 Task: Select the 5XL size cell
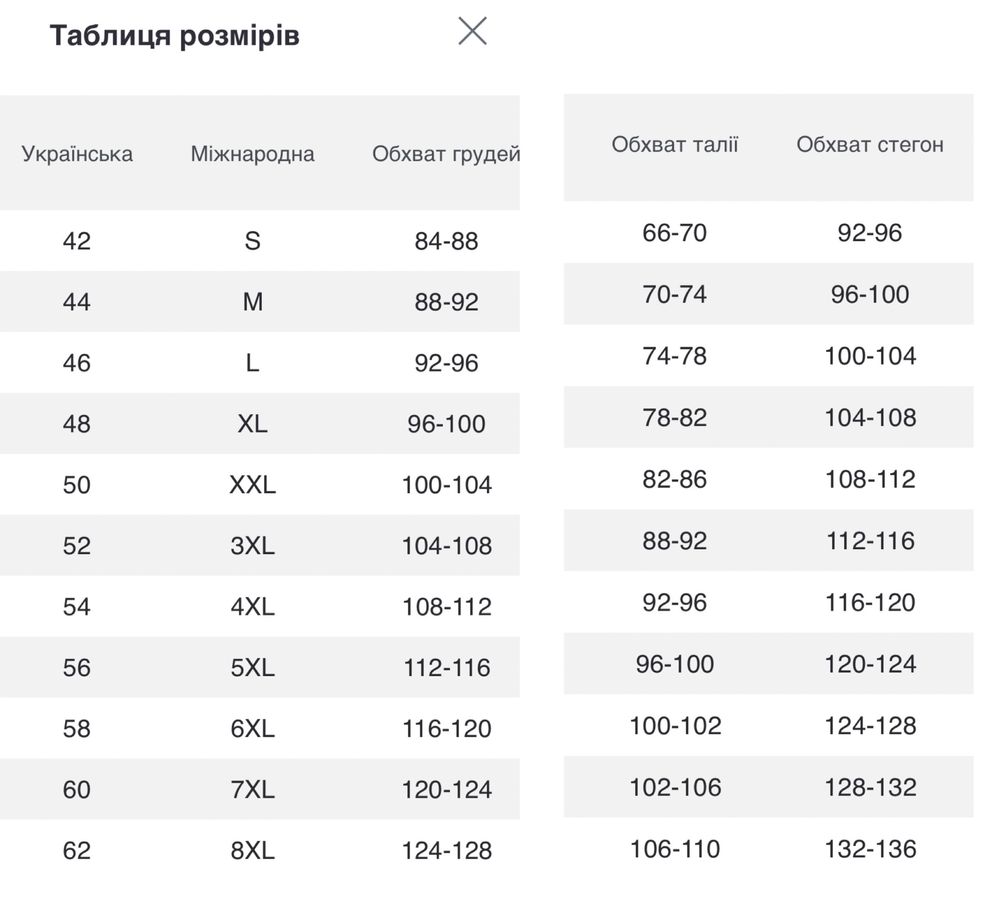252,668
